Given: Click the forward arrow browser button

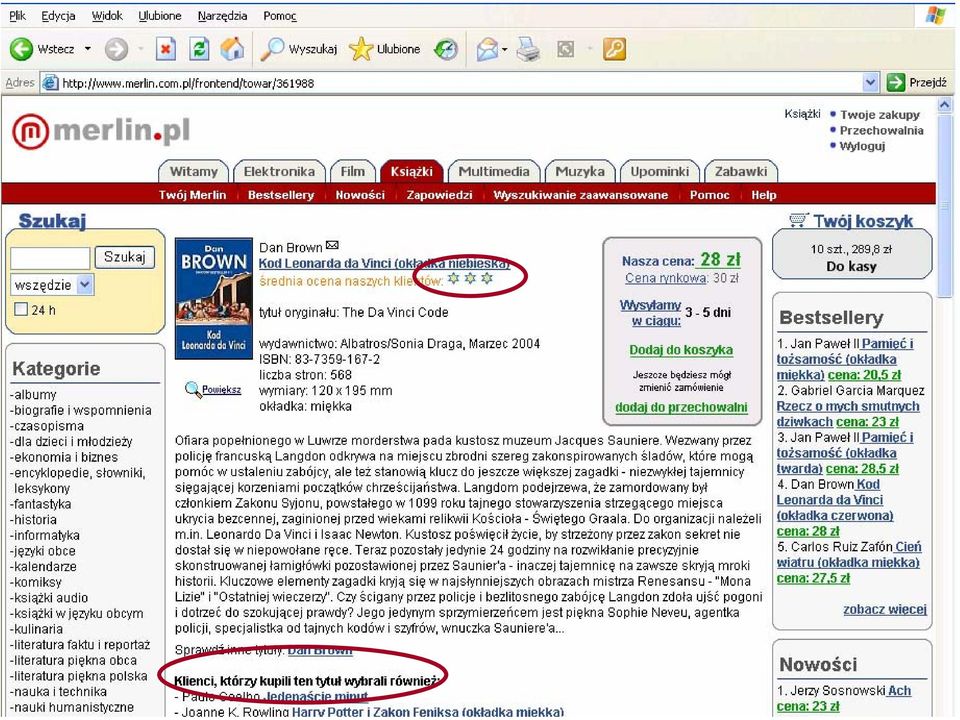Looking at the screenshot, I should 116,49.
